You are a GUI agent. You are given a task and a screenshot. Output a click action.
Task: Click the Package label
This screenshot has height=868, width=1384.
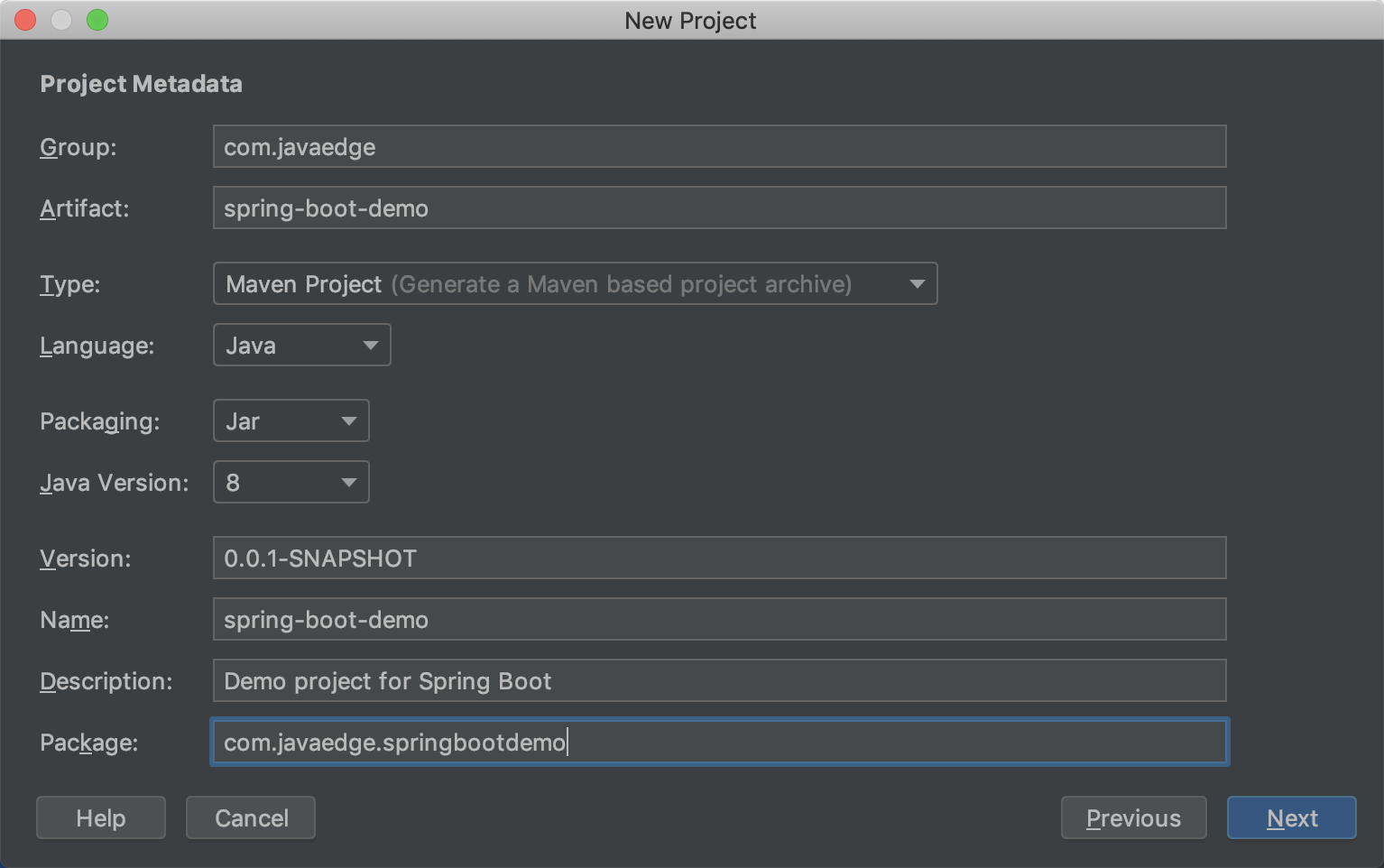click(89, 743)
